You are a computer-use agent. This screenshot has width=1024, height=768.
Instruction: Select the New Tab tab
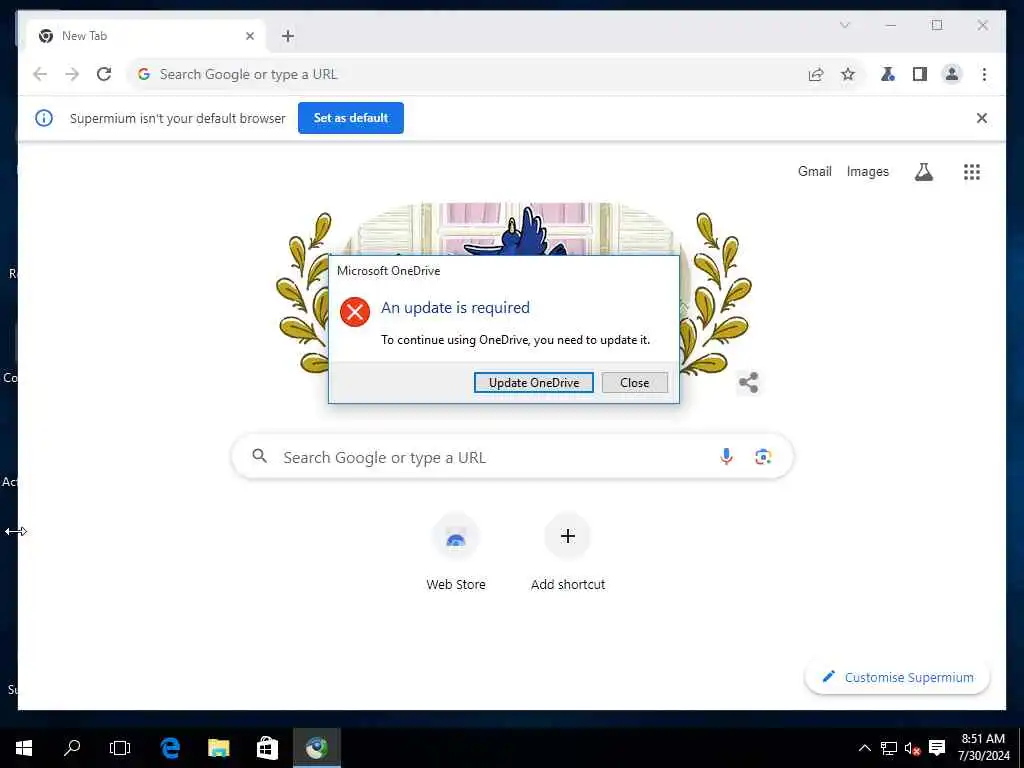pos(146,36)
